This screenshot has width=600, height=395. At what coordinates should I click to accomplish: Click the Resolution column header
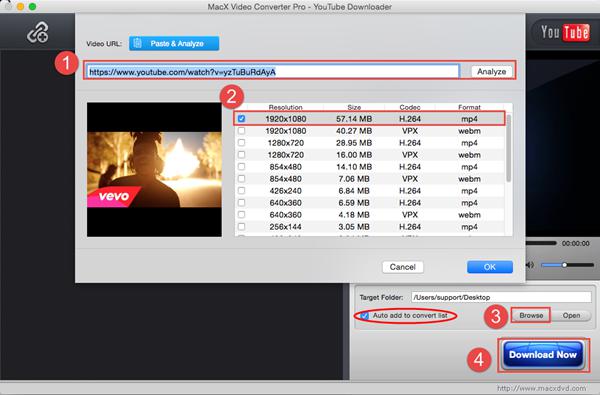pos(285,107)
